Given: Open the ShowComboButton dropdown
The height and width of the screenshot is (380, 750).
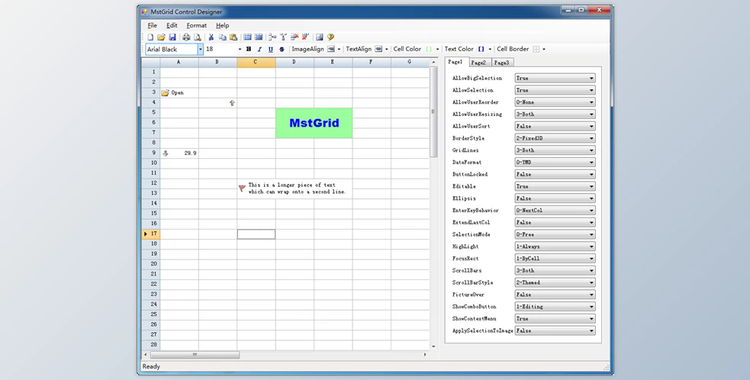Looking at the screenshot, I should tap(555, 306).
